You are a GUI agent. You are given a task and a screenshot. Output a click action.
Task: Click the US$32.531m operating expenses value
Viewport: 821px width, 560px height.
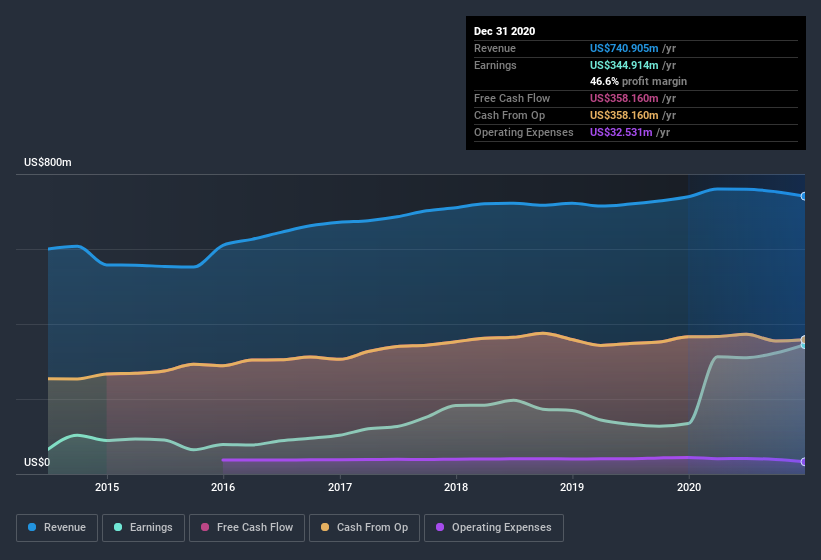(x=621, y=132)
